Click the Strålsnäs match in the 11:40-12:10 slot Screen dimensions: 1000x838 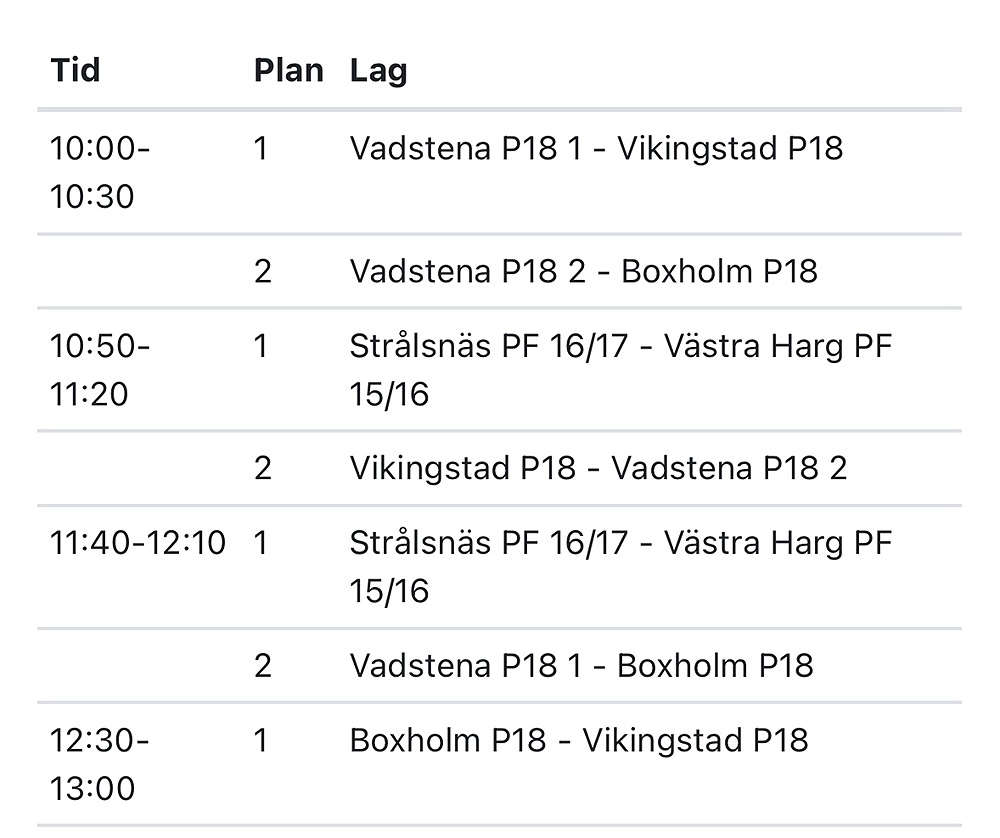620,567
